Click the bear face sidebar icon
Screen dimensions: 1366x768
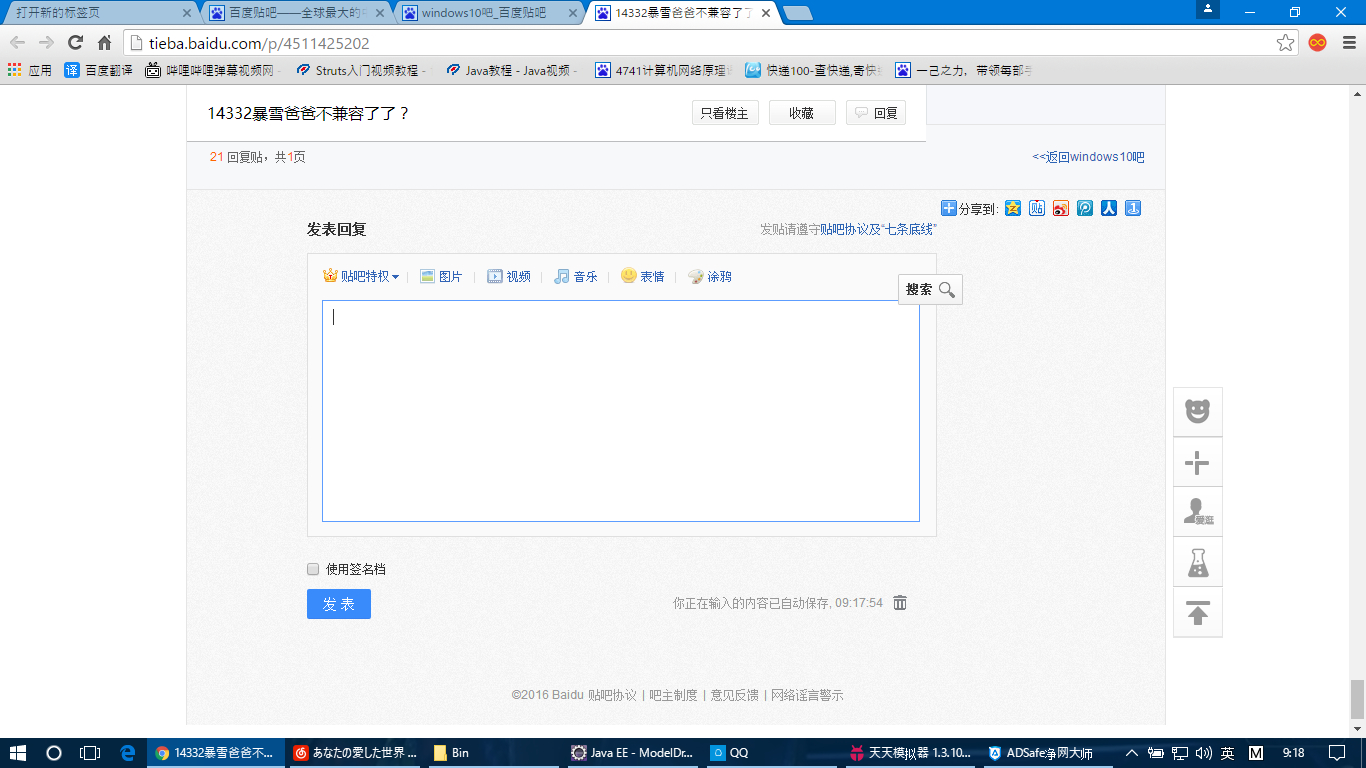tap(1197, 412)
